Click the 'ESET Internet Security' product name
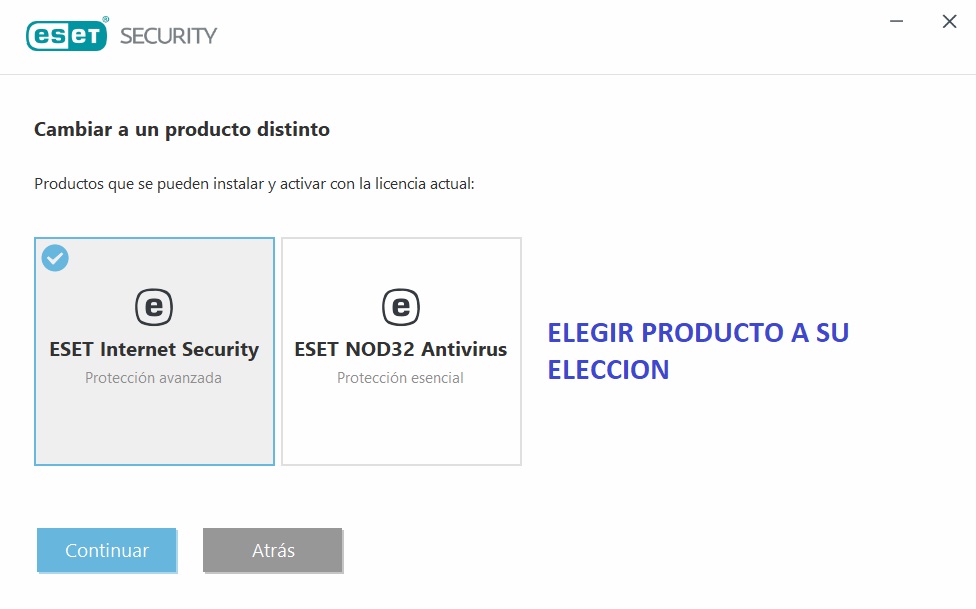976x609 pixels. [x=154, y=350]
